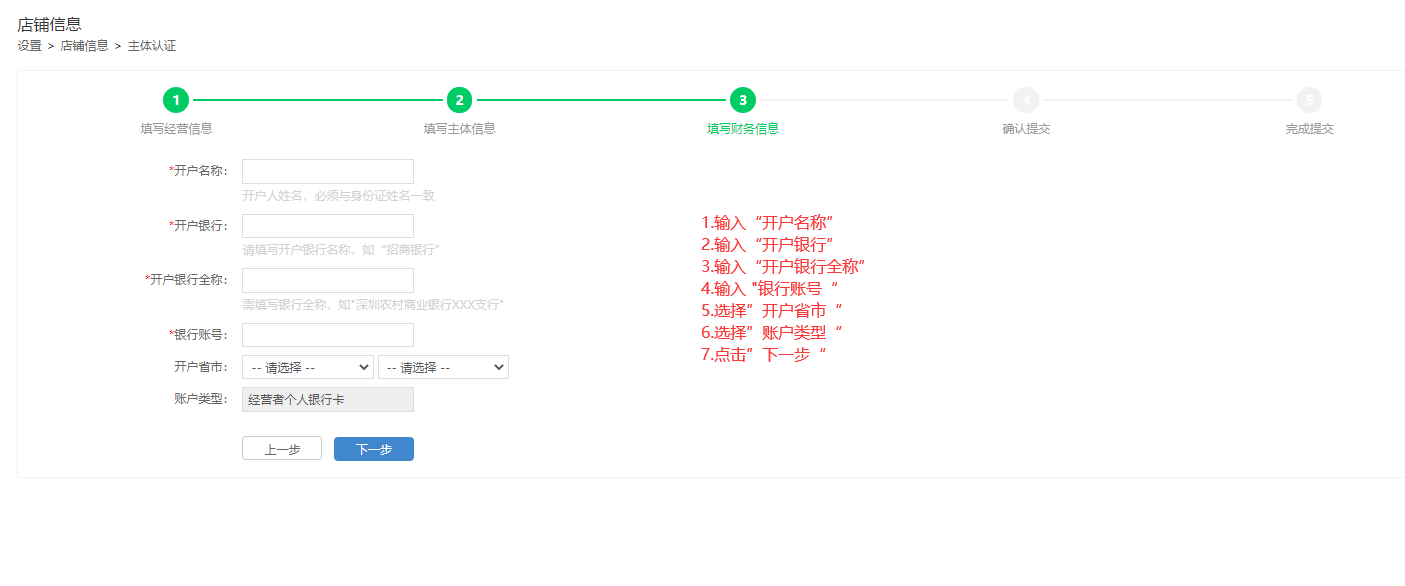Screen dimensions: 1405x586
Task: Click the grey step 5 circle
Action: pyautogui.click(x=1308, y=100)
